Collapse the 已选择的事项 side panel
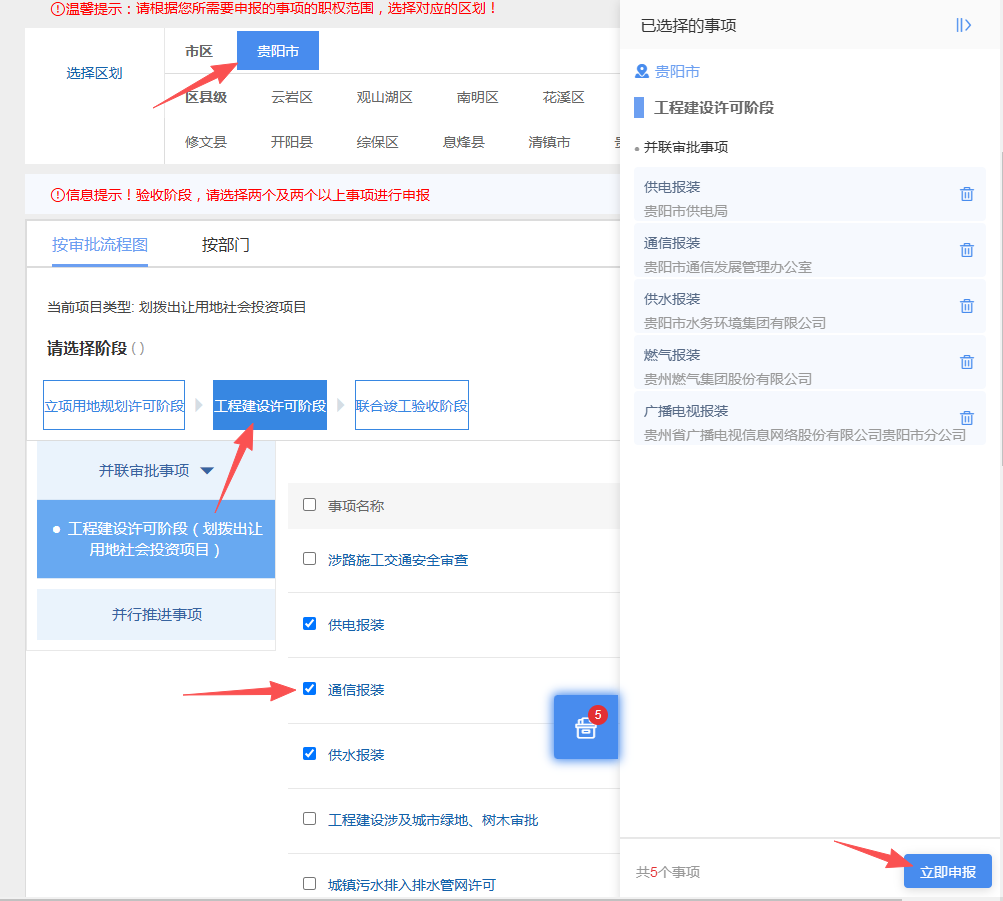 pyautogui.click(x=963, y=25)
